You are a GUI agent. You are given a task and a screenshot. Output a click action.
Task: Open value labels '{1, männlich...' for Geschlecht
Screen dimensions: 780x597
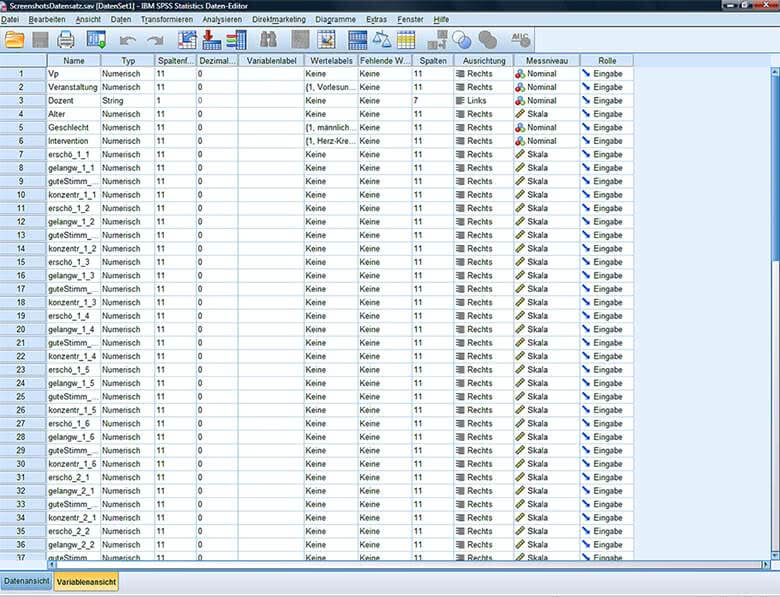pos(331,127)
